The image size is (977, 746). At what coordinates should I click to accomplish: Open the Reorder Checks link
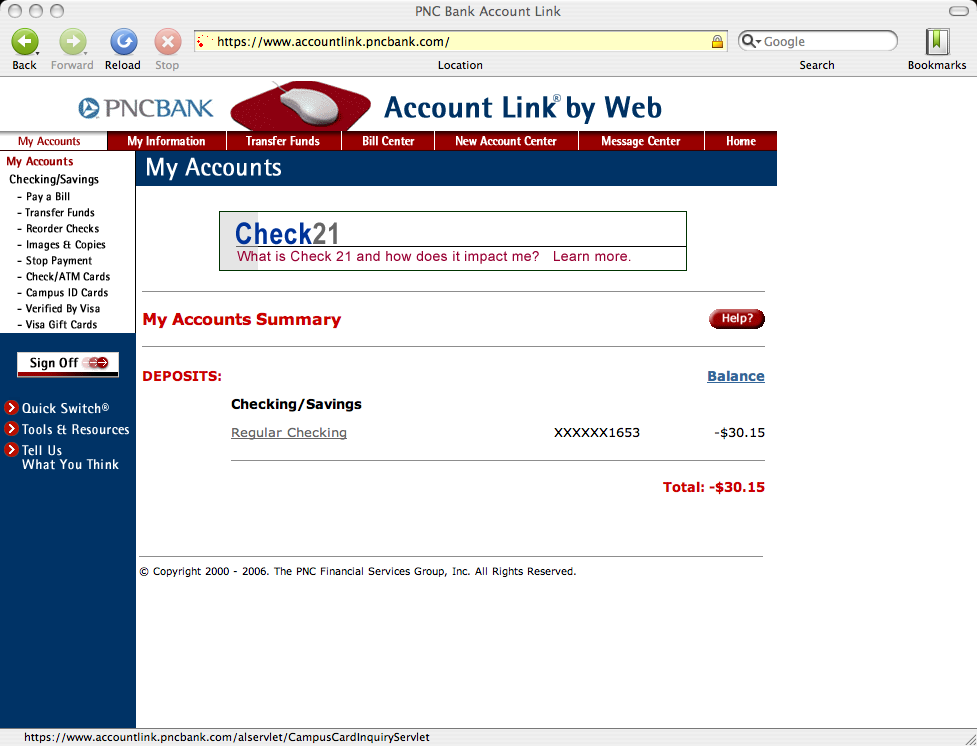62,229
